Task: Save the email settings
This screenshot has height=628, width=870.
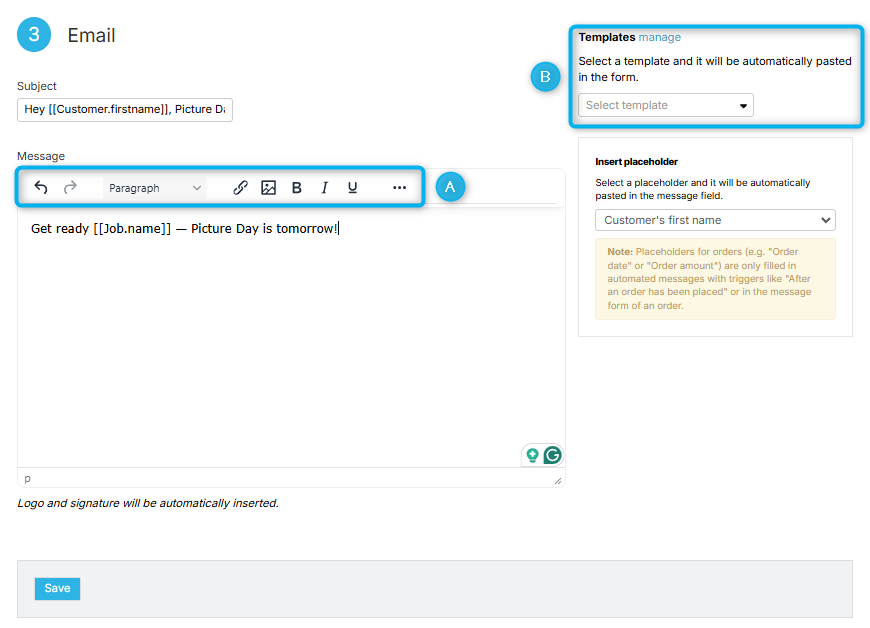Action: coord(57,589)
